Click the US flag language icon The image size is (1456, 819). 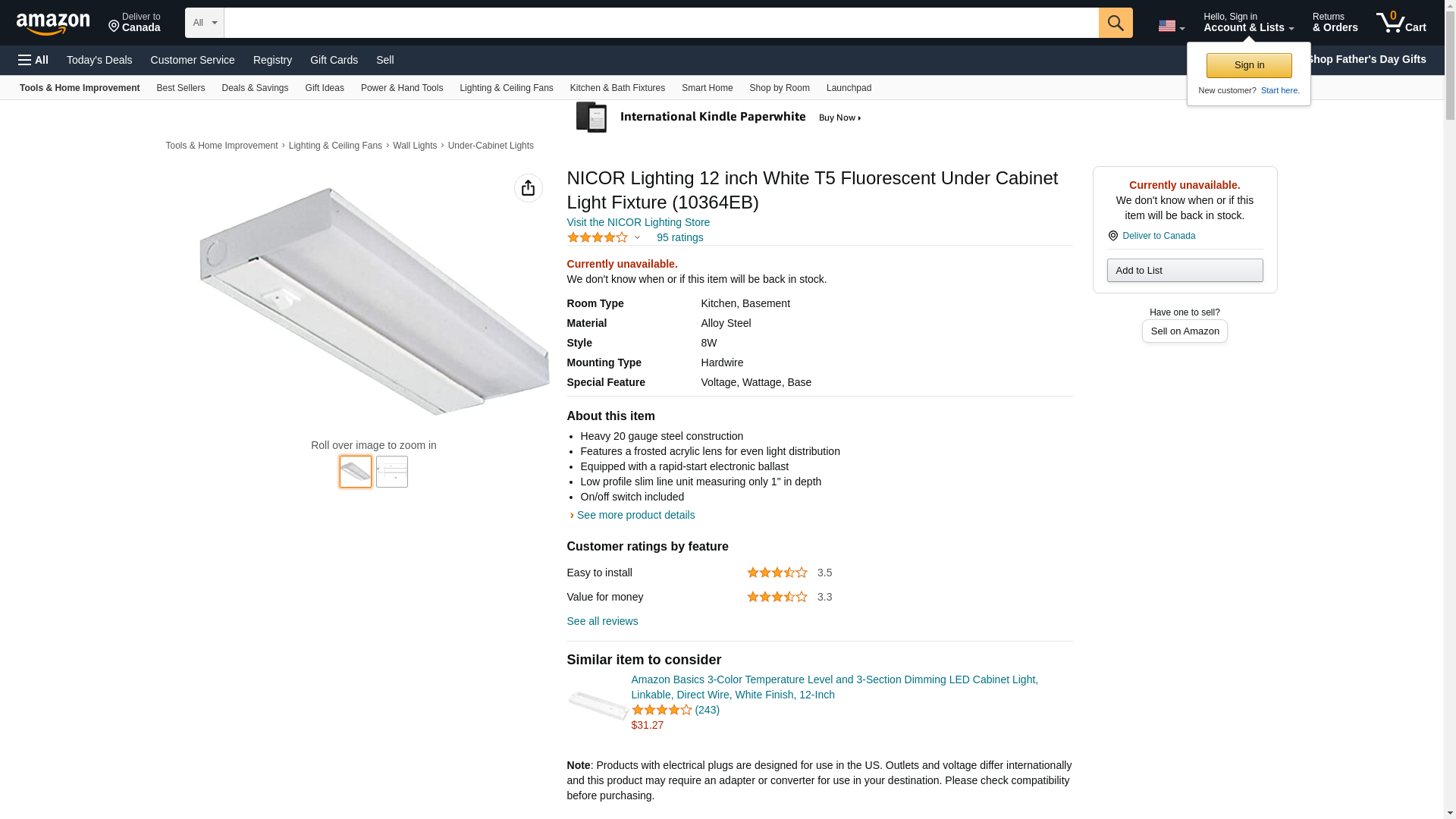(x=1170, y=26)
